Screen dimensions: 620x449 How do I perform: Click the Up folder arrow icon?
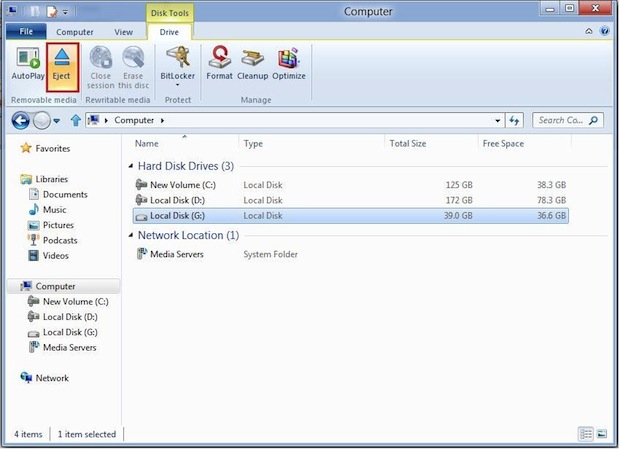click(75, 120)
